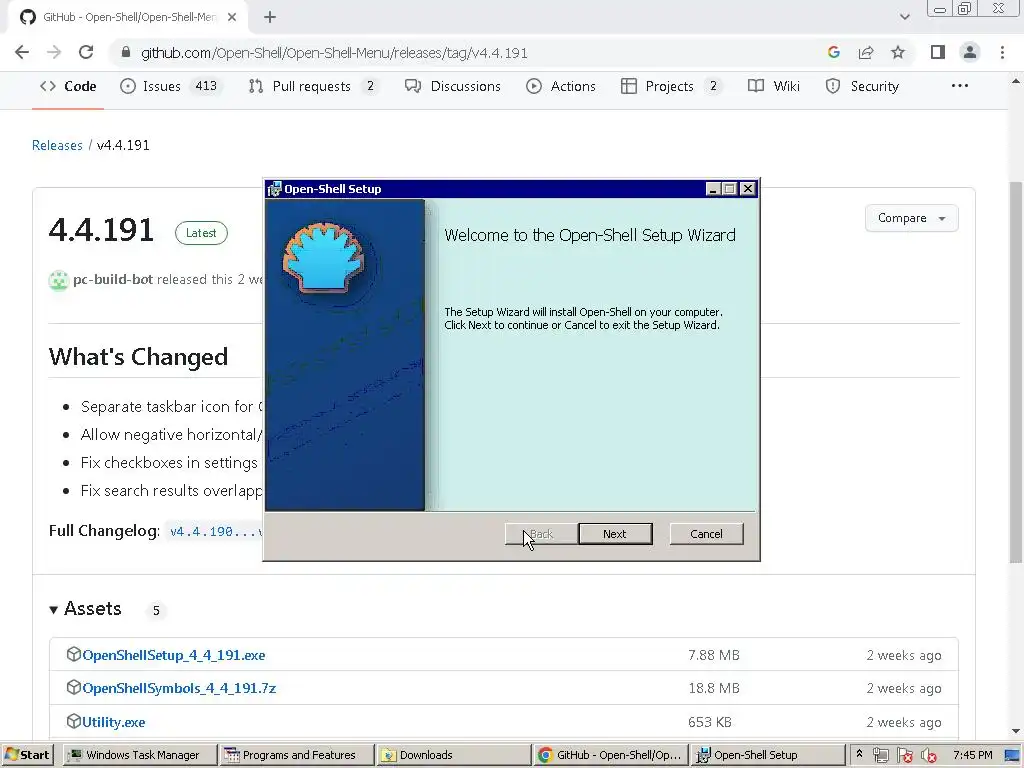Open the Issues tab
This screenshot has width=1024, height=768.
coord(171,86)
